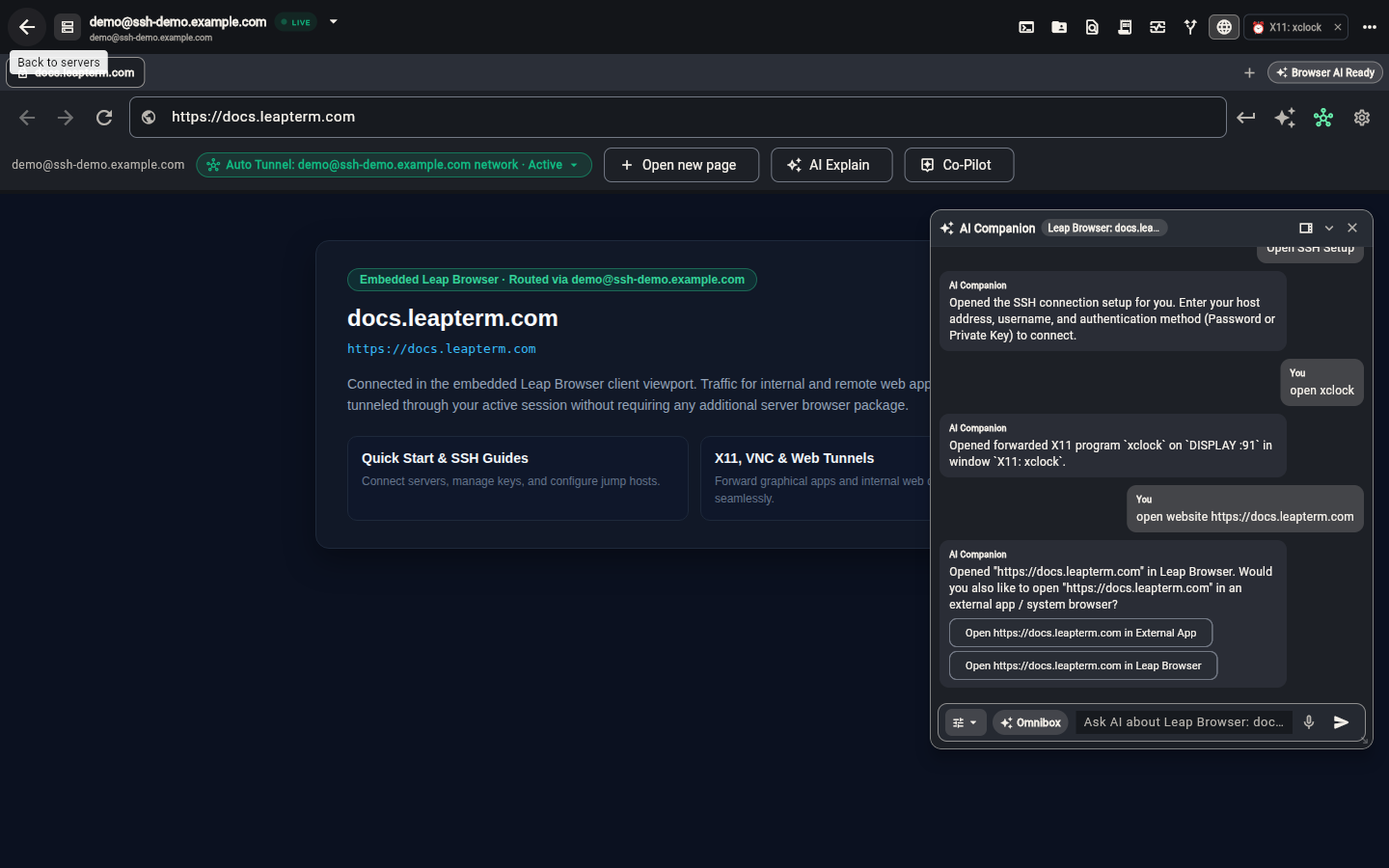Go back in browser history
The image size is (1389, 868).
coord(27,118)
